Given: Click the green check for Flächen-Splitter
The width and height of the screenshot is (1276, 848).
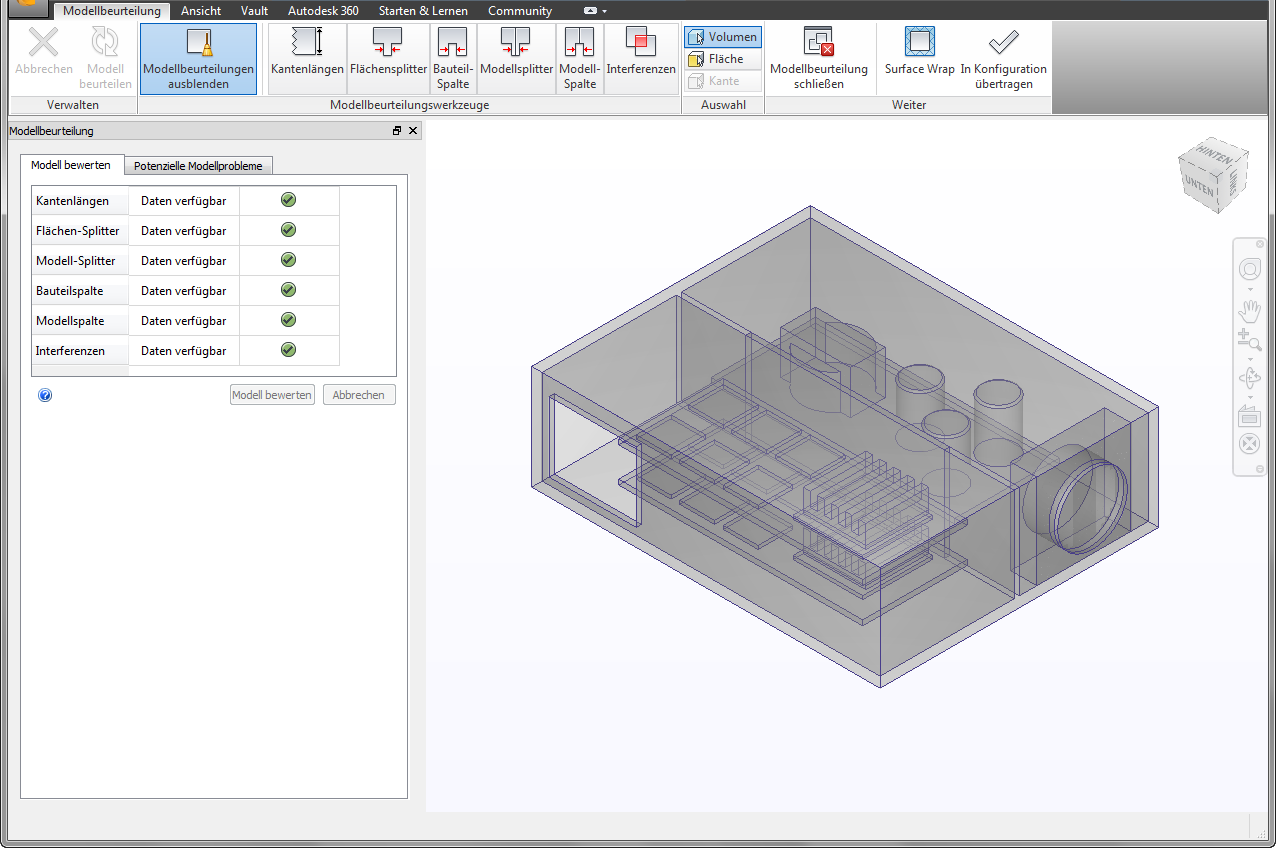Looking at the screenshot, I should pyautogui.click(x=288, y=230).
